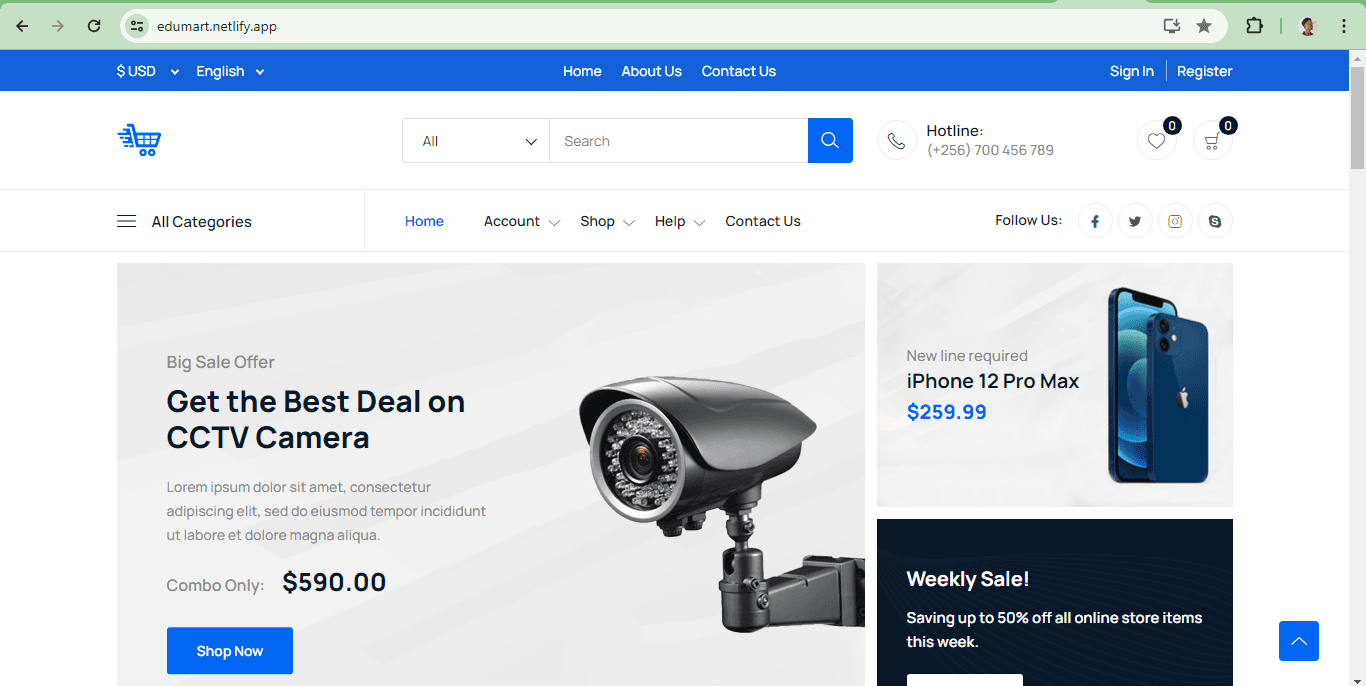Open the wishlist heart icon

[1156, 141]
